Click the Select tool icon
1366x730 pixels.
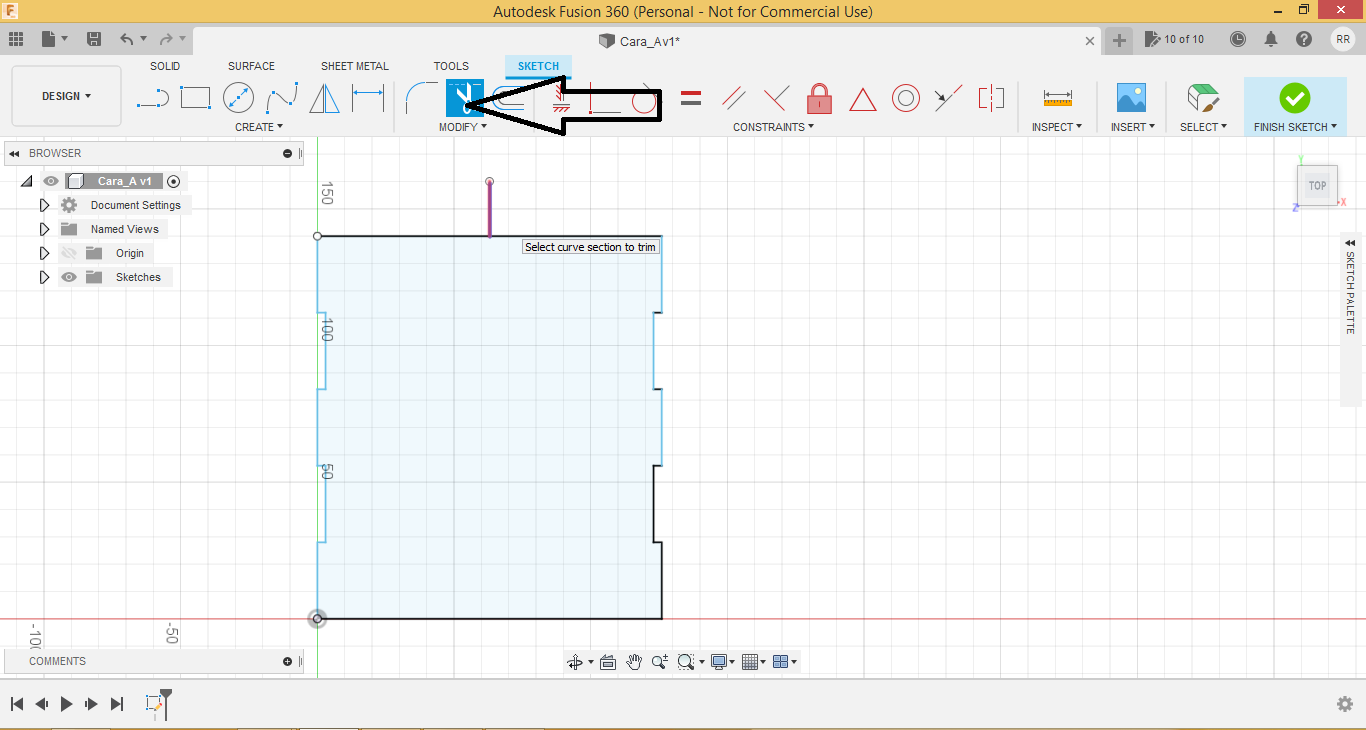point(1203,98)
